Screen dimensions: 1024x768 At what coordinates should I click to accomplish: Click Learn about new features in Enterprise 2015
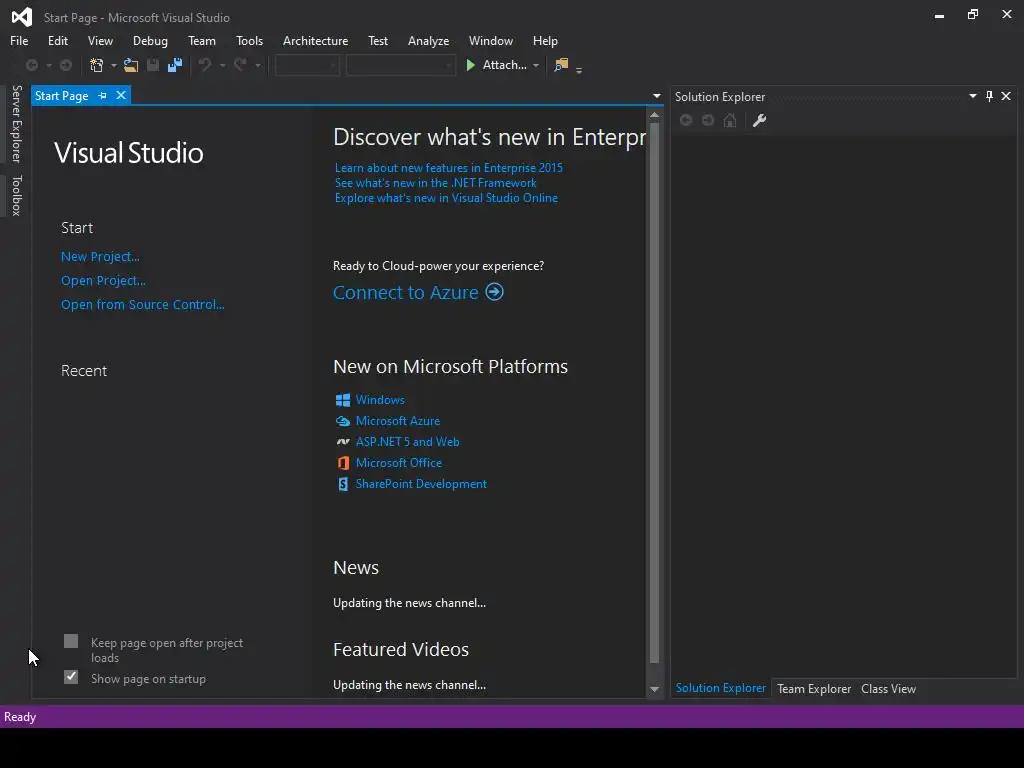pos(449,168)
